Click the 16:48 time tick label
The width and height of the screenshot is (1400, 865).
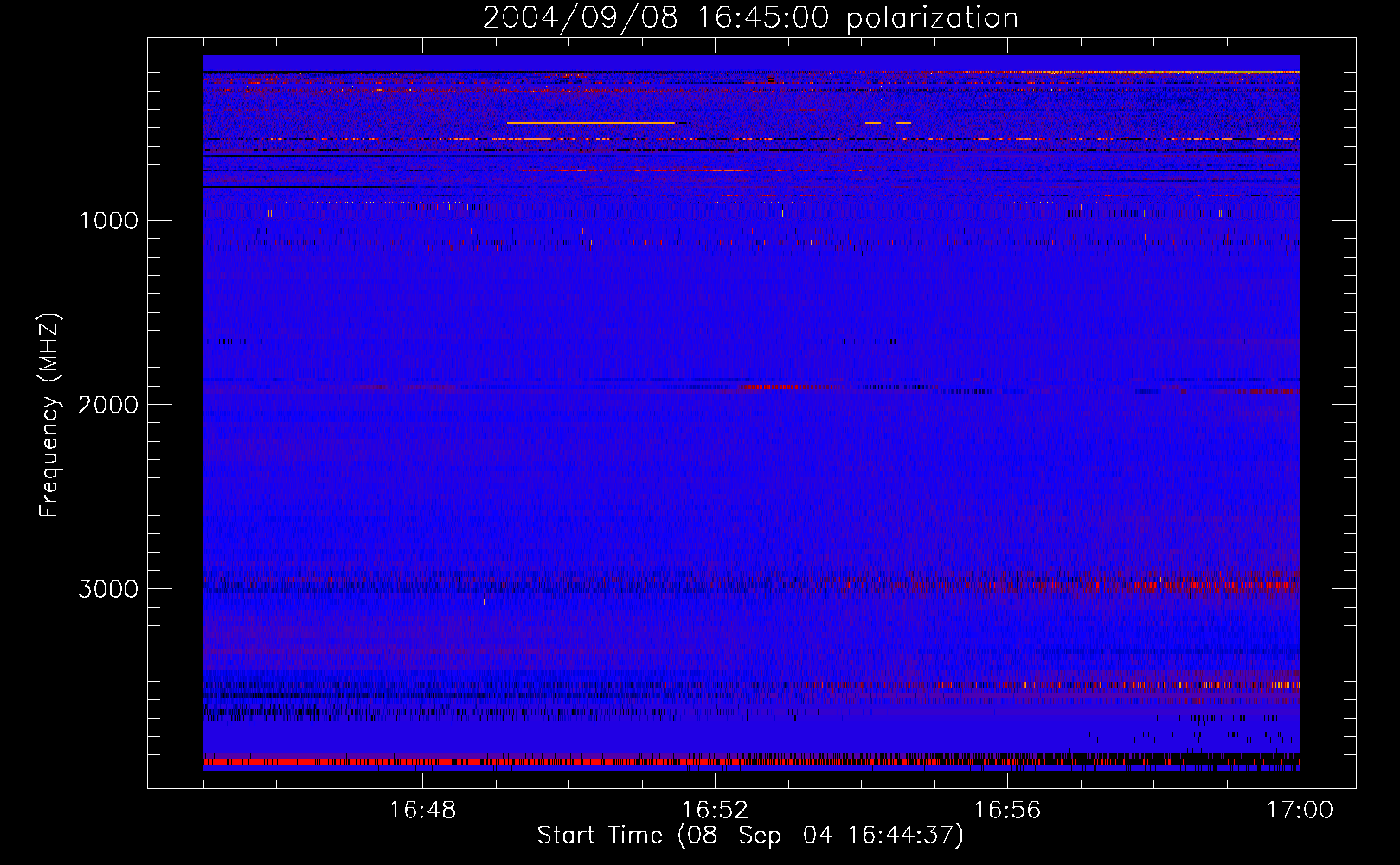coord(422,811)
